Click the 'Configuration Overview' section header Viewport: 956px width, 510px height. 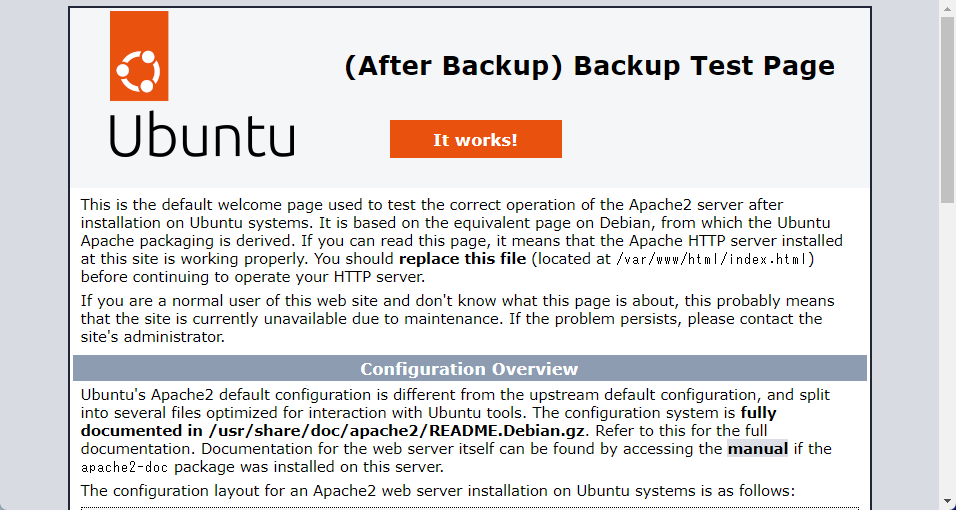tap(469, 368)
